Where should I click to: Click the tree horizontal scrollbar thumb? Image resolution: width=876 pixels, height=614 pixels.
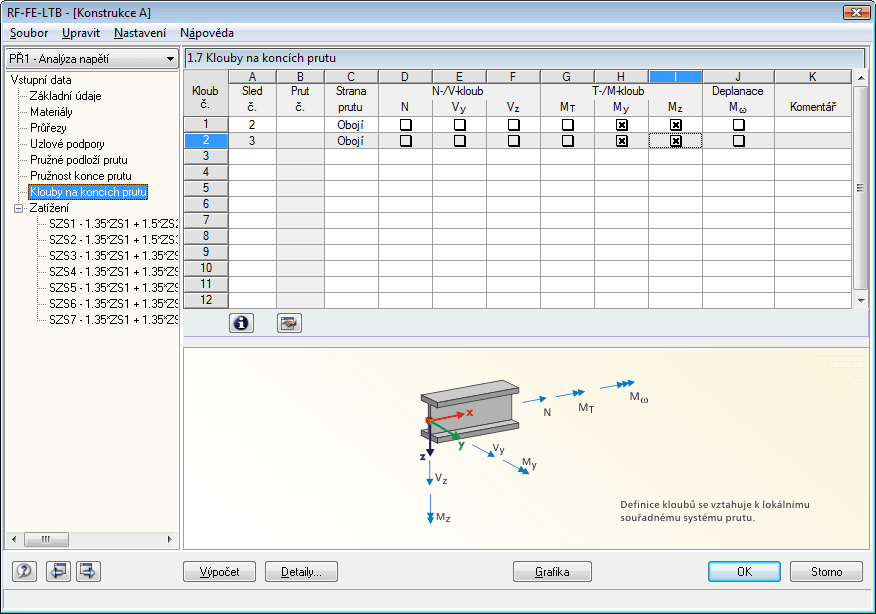coord(46,539)
